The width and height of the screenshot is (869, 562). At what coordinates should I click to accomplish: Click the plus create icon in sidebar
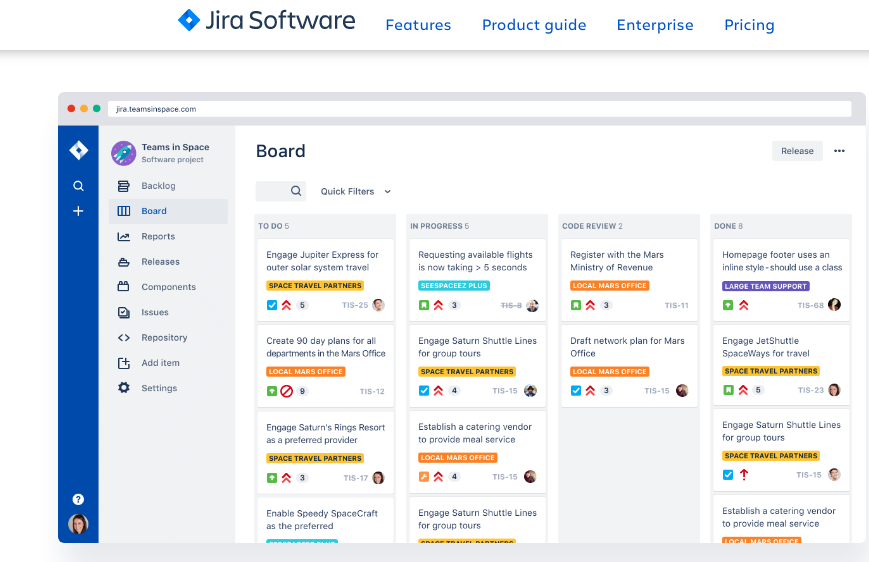[x=78, y=211]
